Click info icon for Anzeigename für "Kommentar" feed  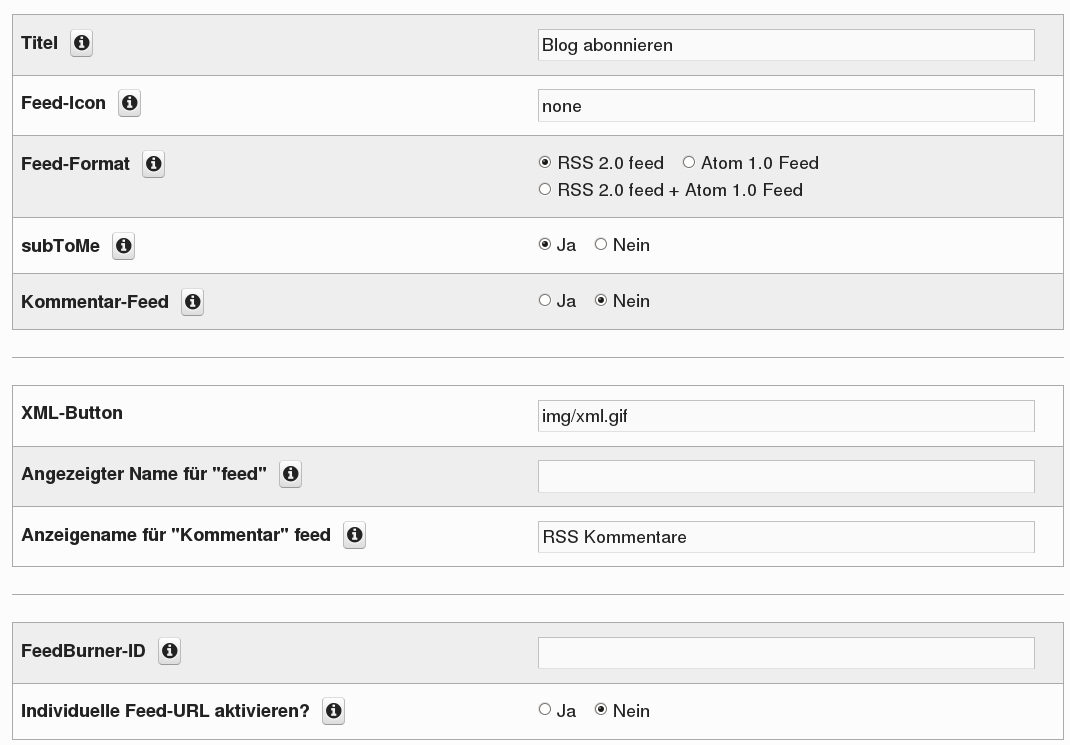coord(354,535)
